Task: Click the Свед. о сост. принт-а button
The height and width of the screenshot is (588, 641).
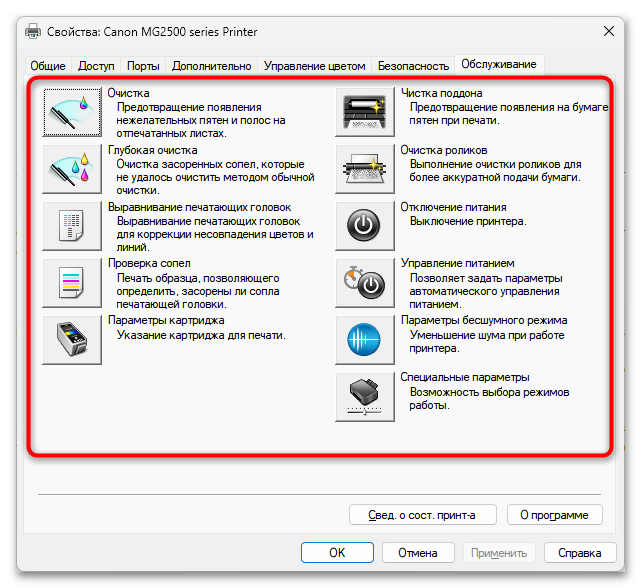Action: tap(423, 515)
